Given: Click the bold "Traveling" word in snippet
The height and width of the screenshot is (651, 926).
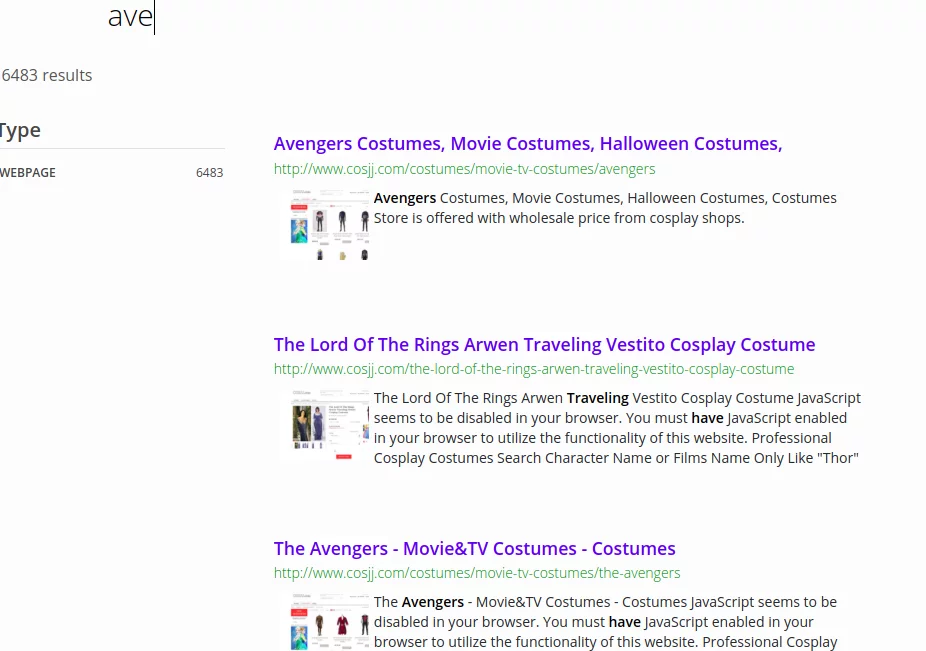Looking at the screenshot, I should (x=597, y=398).
